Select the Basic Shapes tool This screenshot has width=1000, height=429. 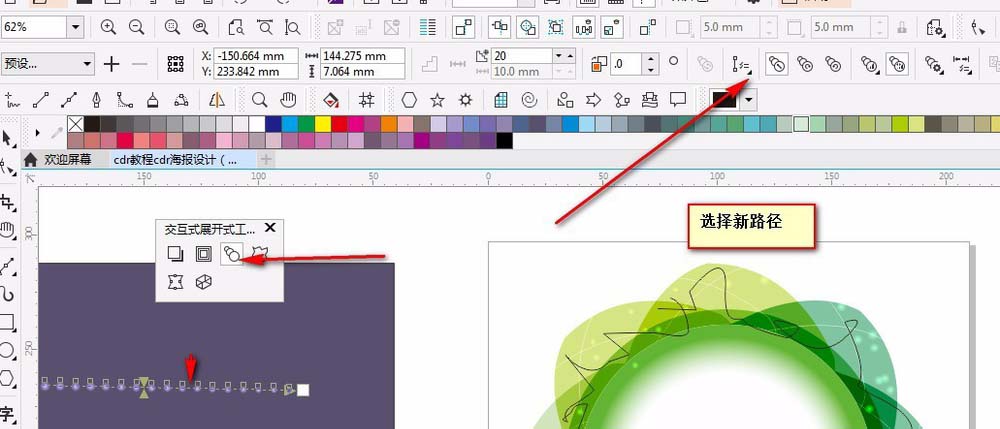click(x=564, y=100)
